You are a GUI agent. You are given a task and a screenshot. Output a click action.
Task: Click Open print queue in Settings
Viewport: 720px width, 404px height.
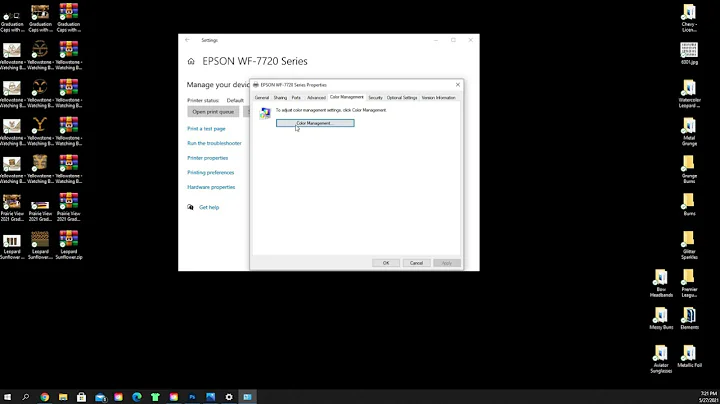coord(213,112)
